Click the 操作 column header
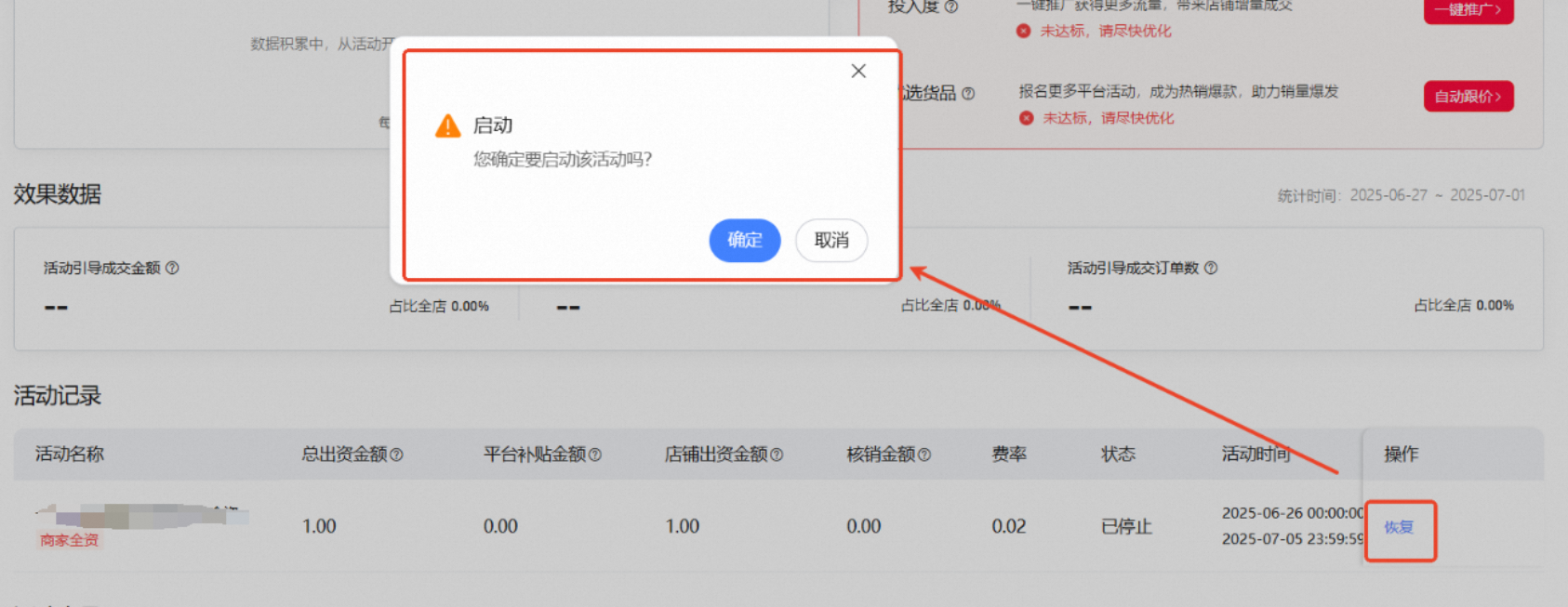The width and height of the screenshot is (1568, 607). (x=1401, y=454)
